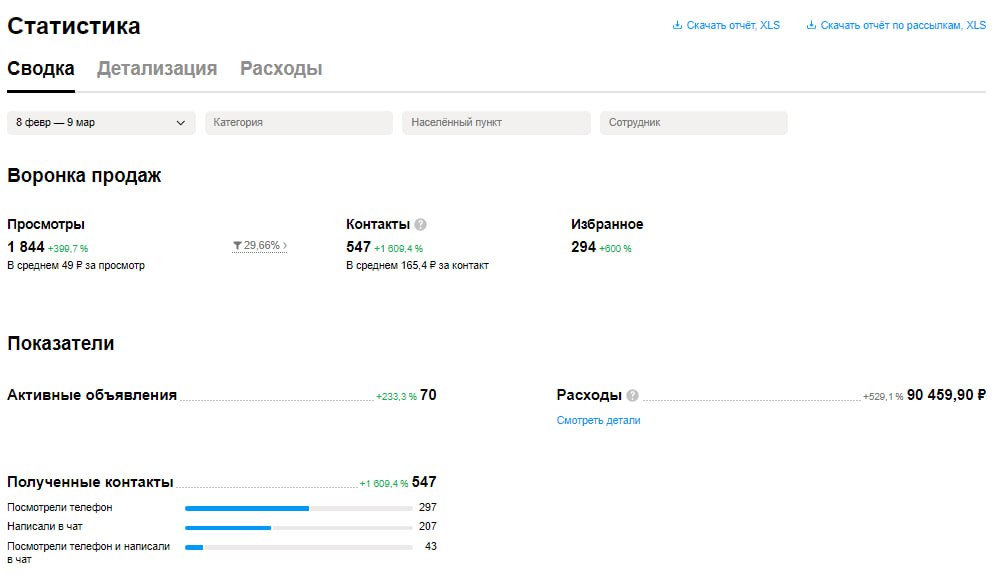Image resolution: width=995 pixels, height=577 pixels.
Task: Open the Расходы tab
Action: point(281,69)
